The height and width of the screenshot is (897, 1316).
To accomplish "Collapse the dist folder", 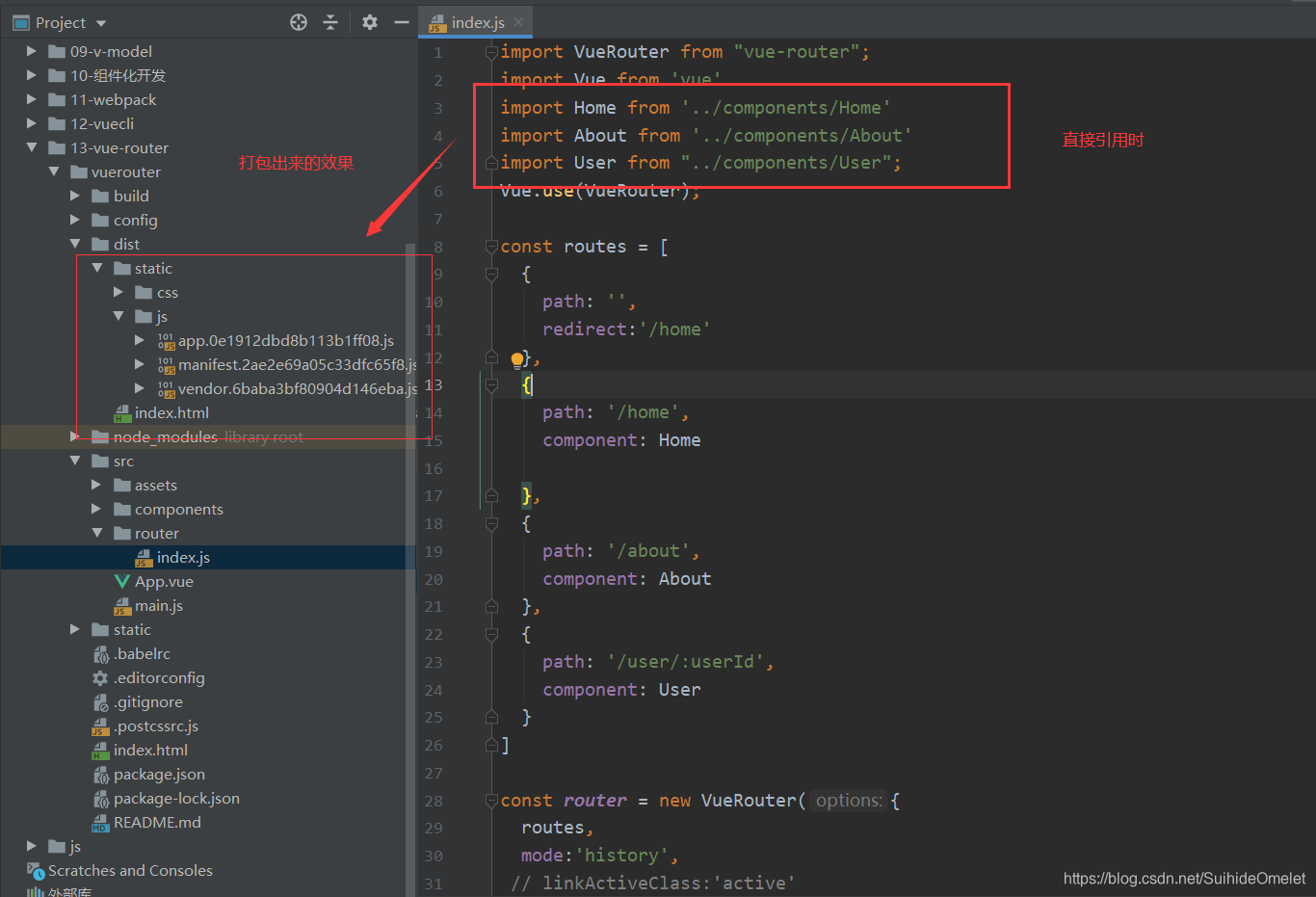I will click(x=75, y=245).
